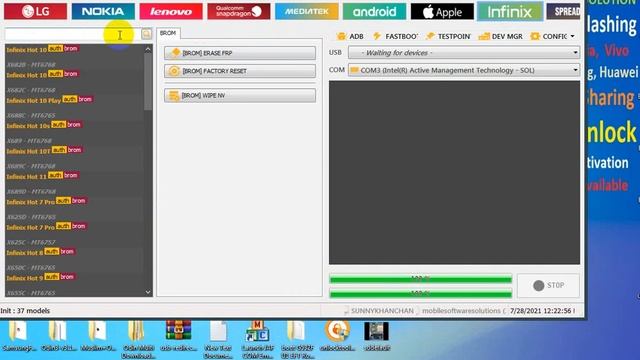Select the Infinix brand module
640x360 pixels.
(510, 11)
